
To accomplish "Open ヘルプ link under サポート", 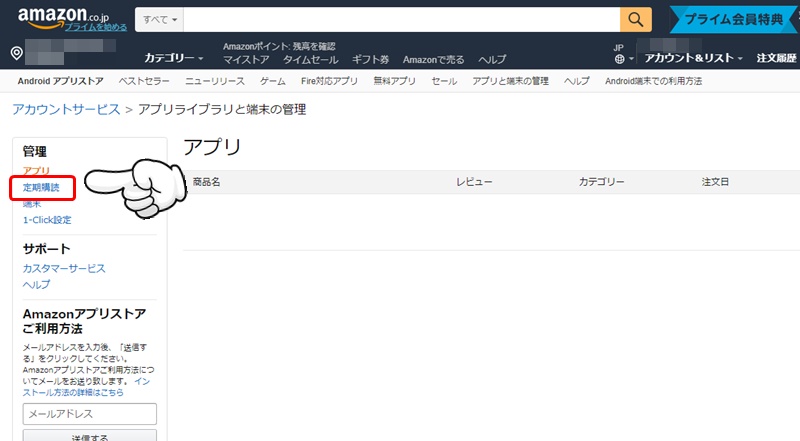I will pyautogui.click(x=36, y=284).
